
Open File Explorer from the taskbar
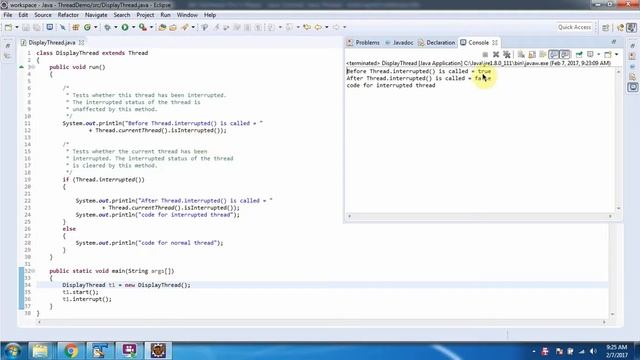coord(40,351)
